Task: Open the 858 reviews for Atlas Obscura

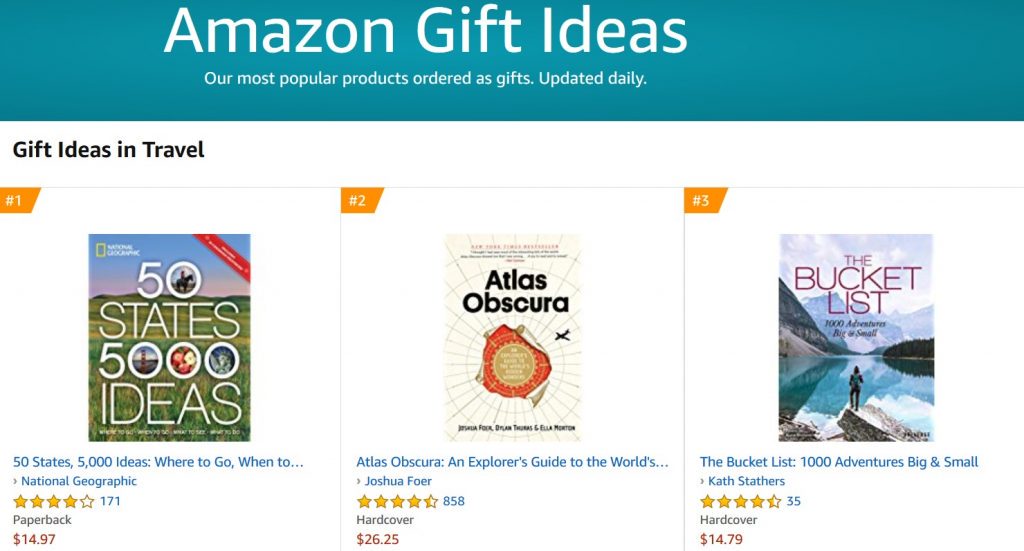Action: pyautogui.click(x=453, y=501)
